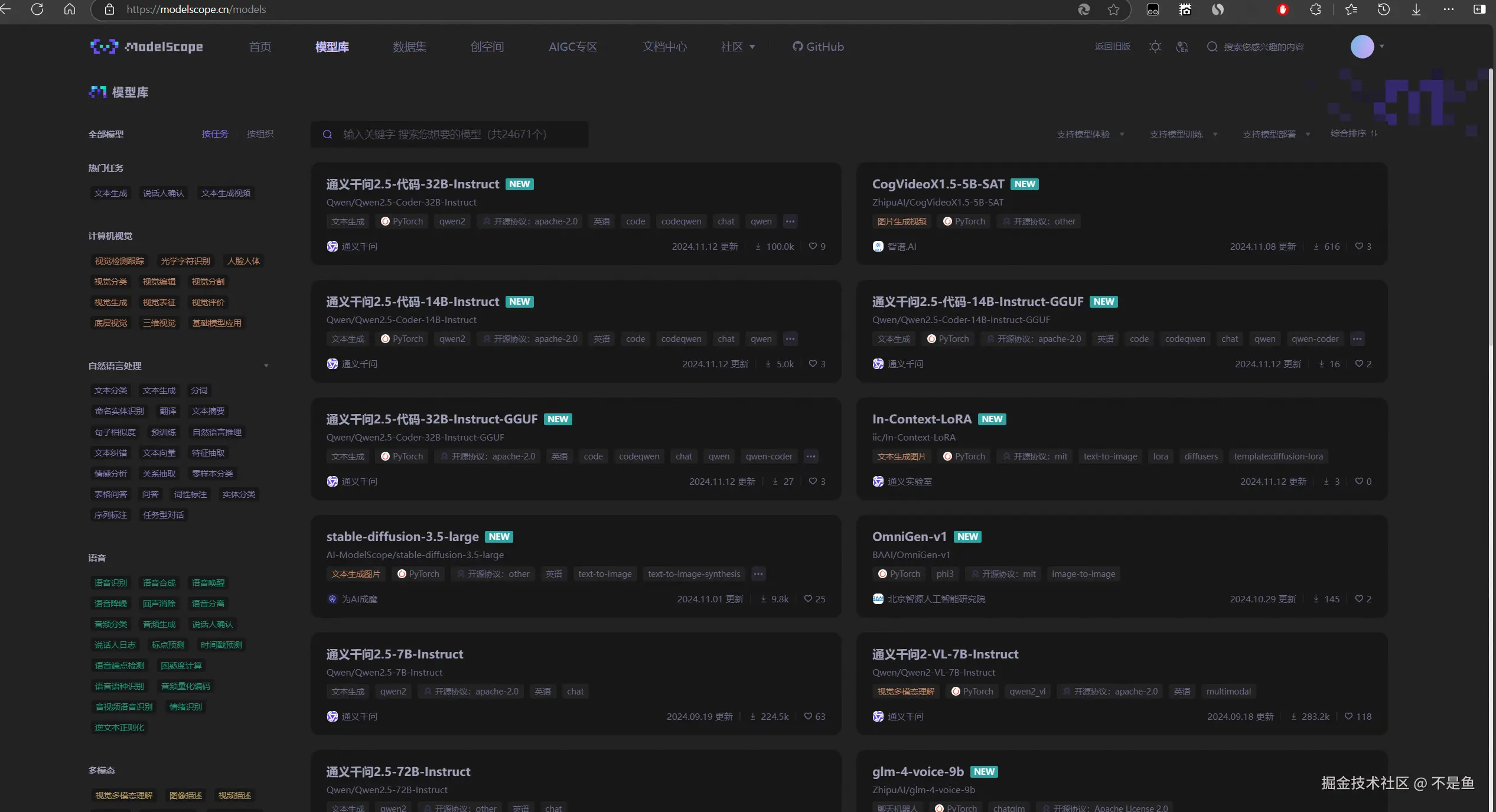Click the 返回旧版 link
Image resolution: width=1496 pixels, height=812 pixels.
[x=1112, y=47]
